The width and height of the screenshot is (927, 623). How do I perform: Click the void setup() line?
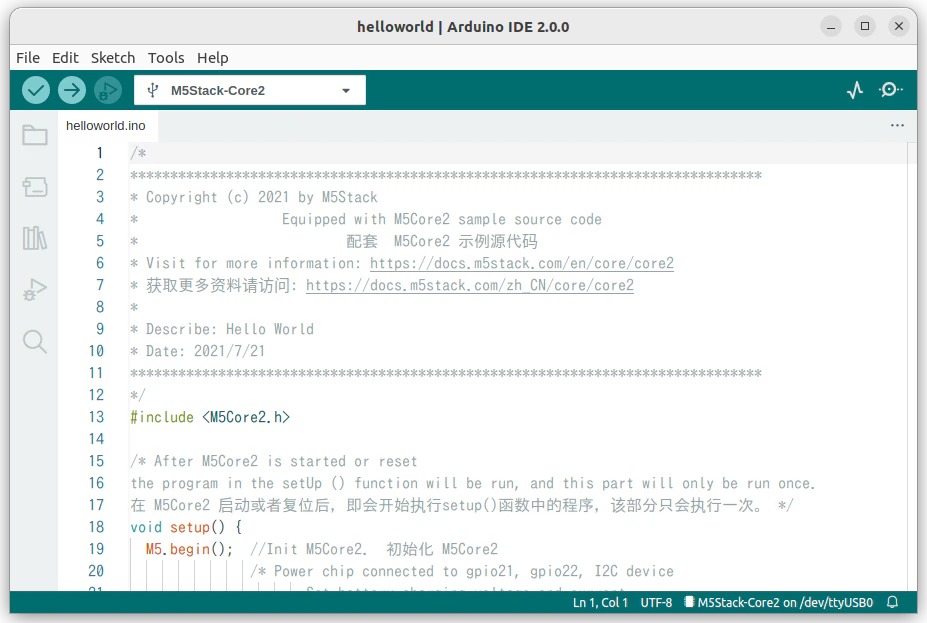point(186,527)
